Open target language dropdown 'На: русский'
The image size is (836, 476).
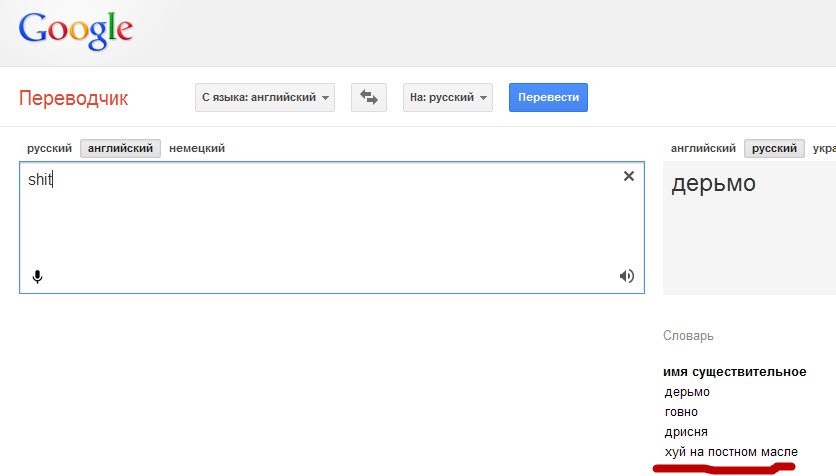[448, 98]
